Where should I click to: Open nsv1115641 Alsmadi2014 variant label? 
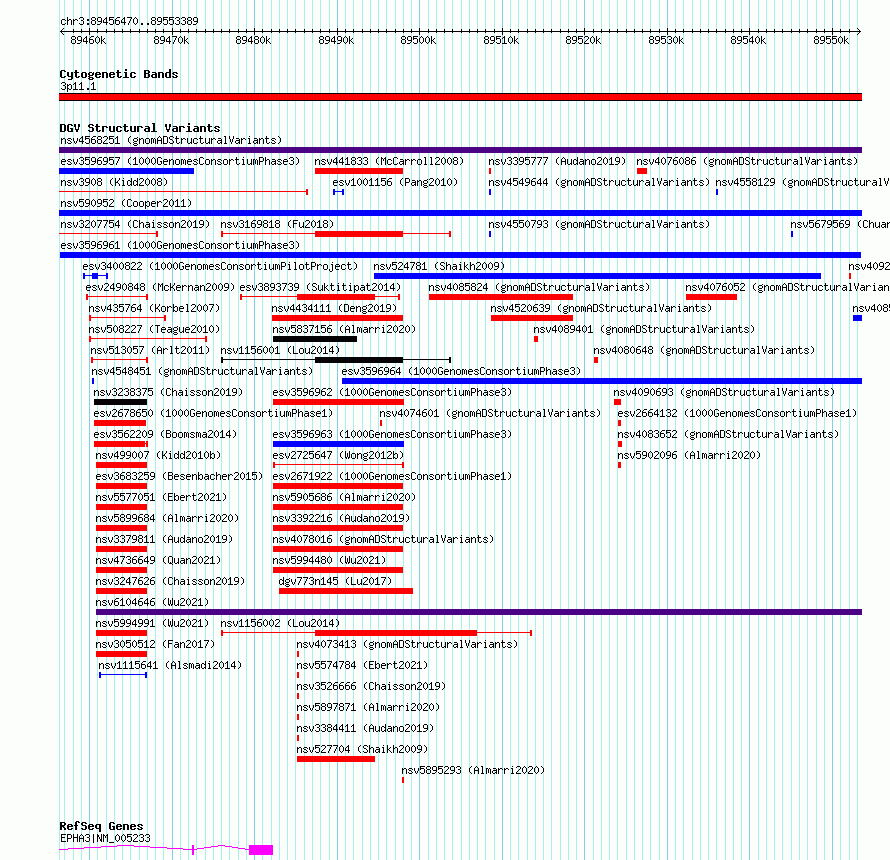(x=170, y=665)
